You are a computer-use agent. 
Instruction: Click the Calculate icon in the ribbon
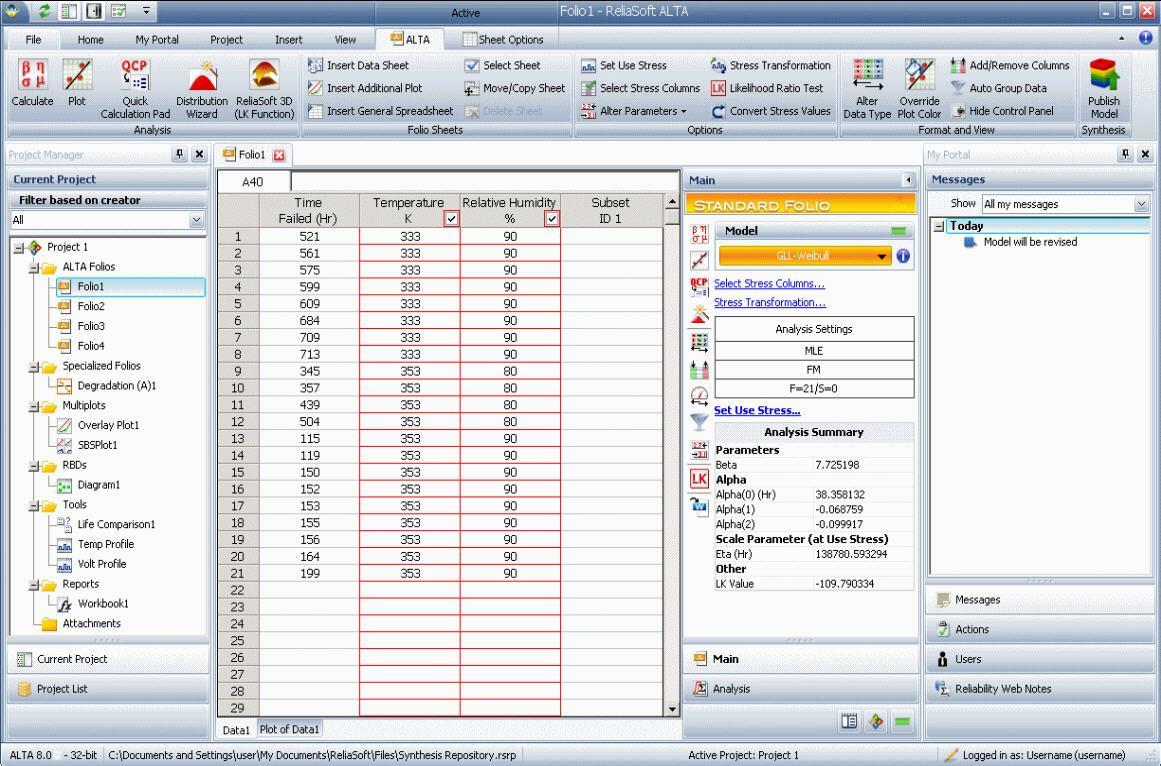pos(33,82)
